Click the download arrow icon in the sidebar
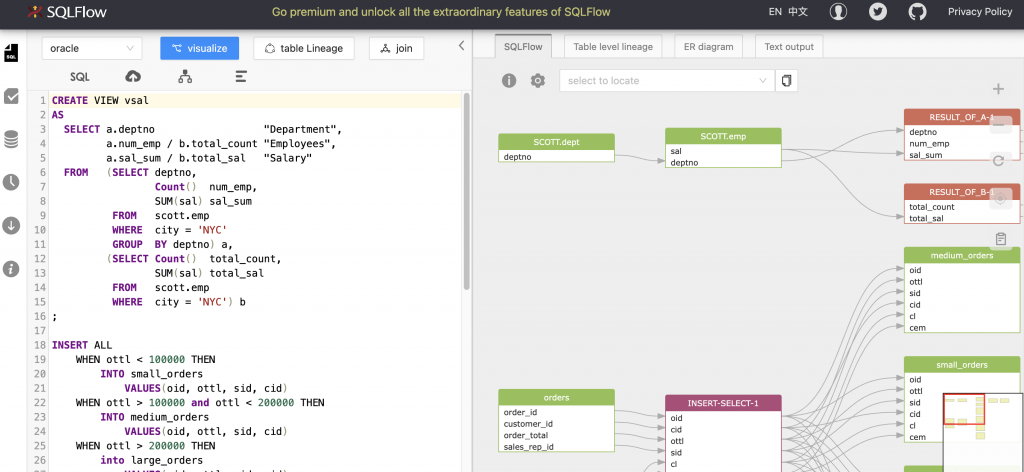 coord(12,225)
